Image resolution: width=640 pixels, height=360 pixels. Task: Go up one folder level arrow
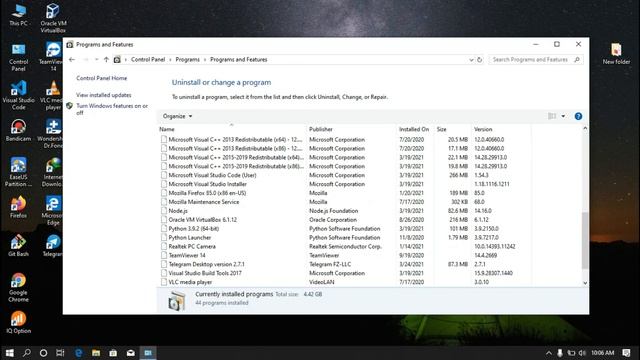pyautogui.click(x=106, y=60)
